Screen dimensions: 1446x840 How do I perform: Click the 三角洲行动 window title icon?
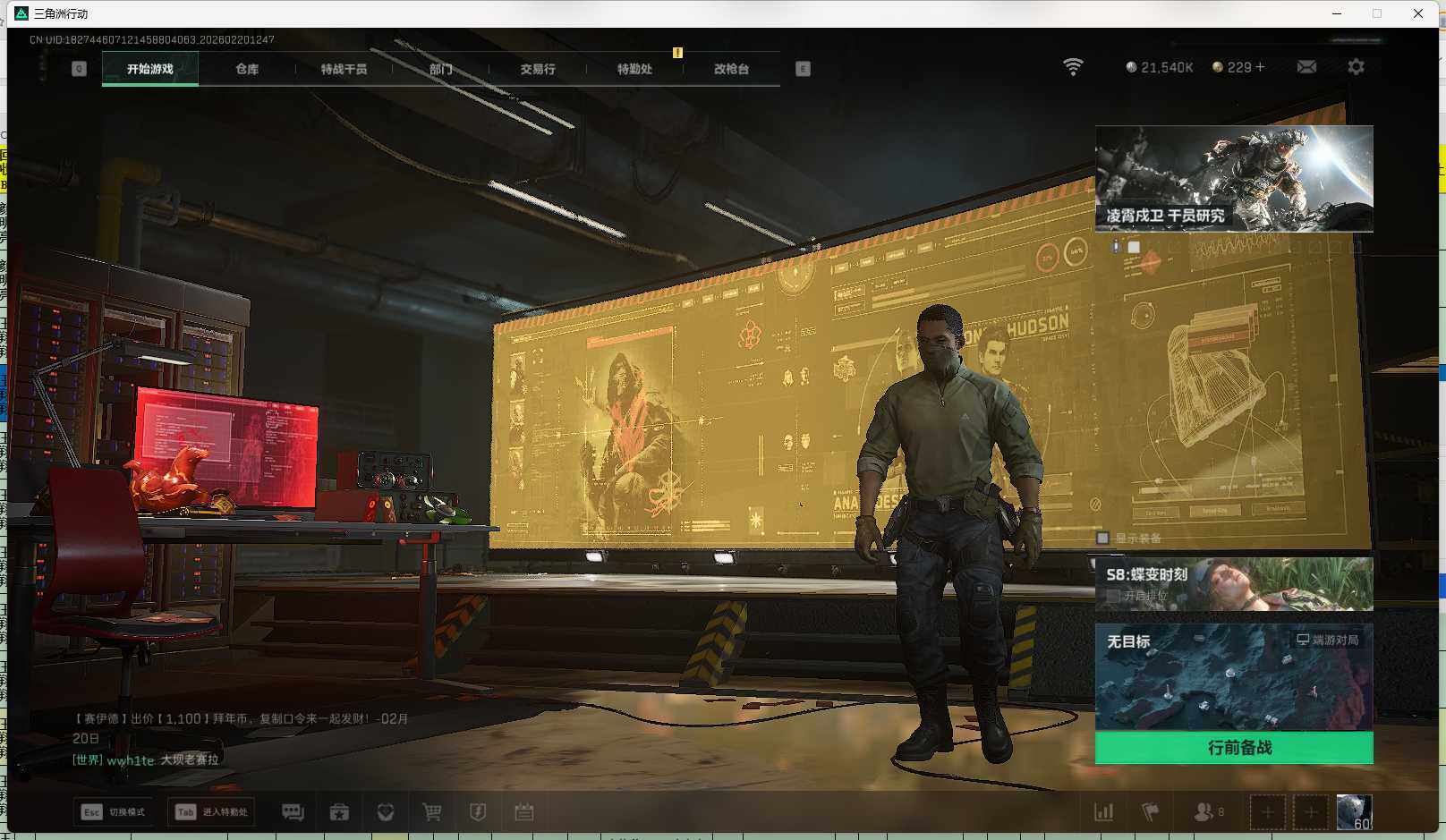pos(21,13)
